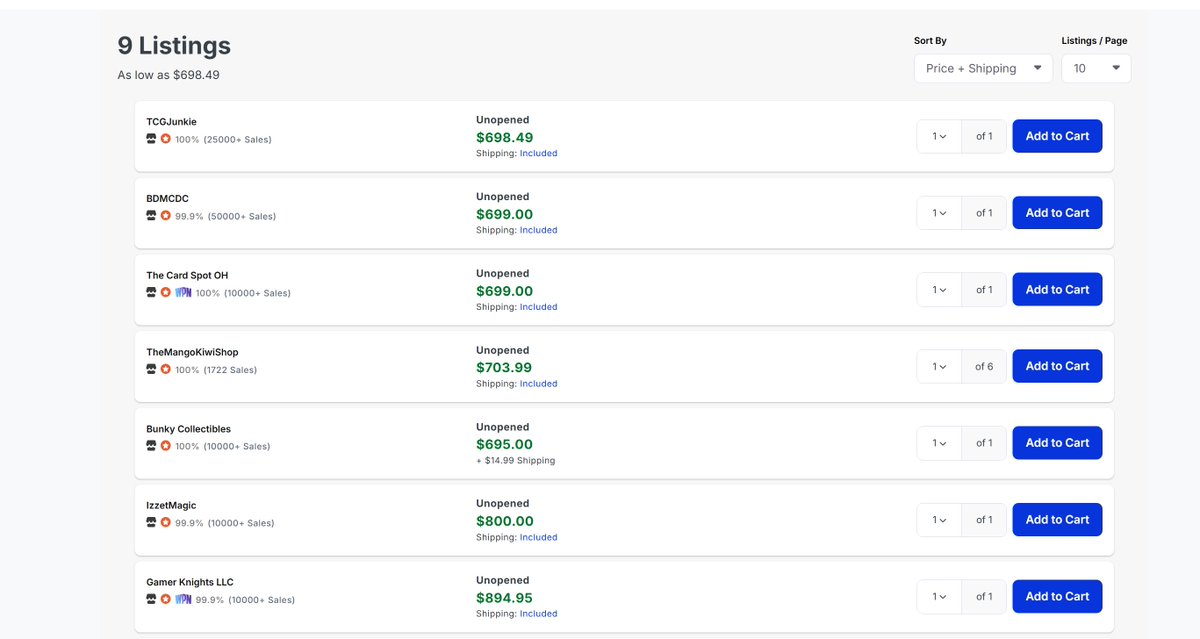Click the storefront icon under Gamer Knights LLC
This screenshot has height=639, width=1200.
tap(151, 600)
